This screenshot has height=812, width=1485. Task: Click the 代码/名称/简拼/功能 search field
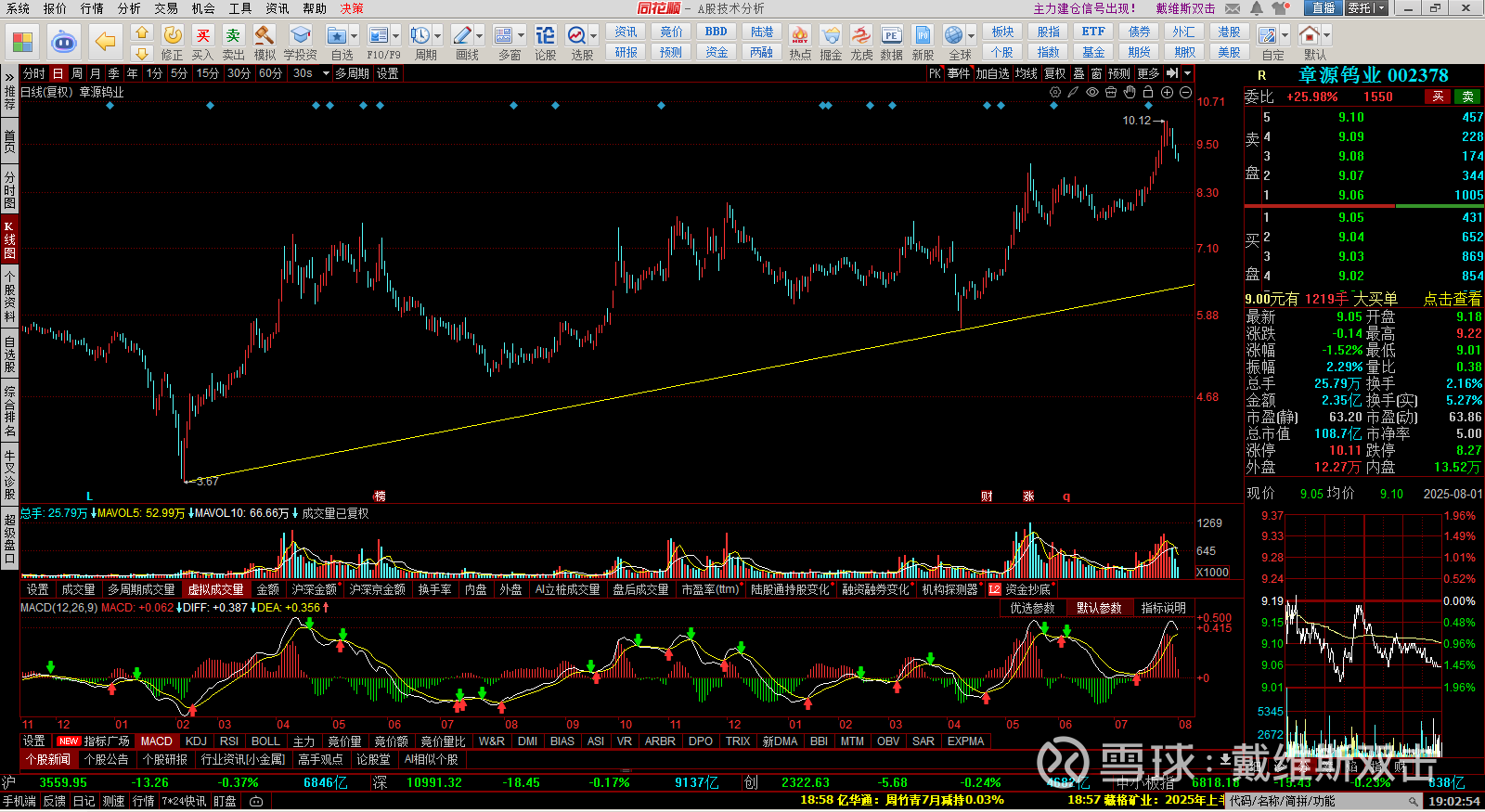(1324, 801)
